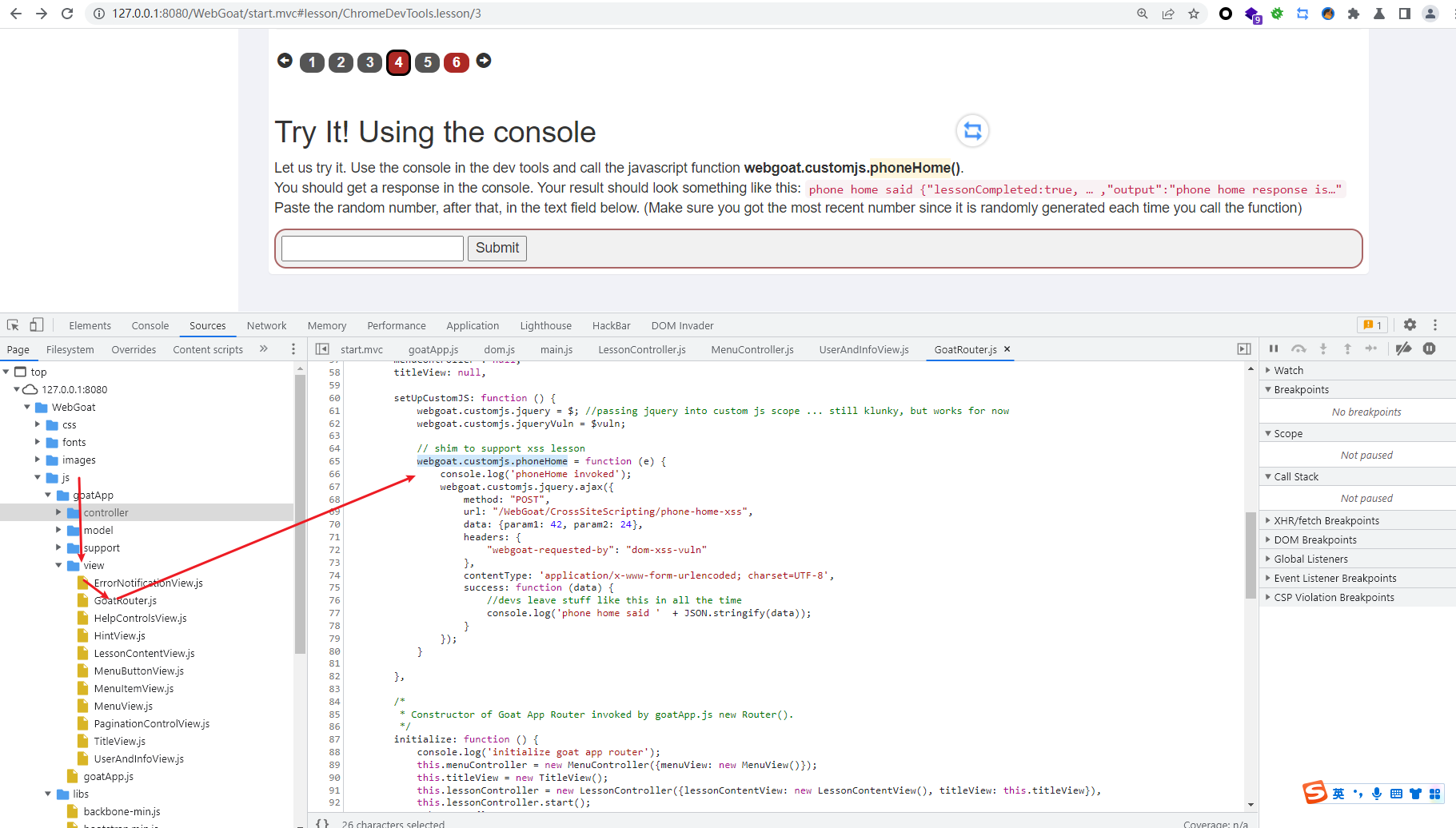Viewport: 1456px width, 828px height.
Task: Open DevTools three-dot customize menu
Action: point(1435,324)
